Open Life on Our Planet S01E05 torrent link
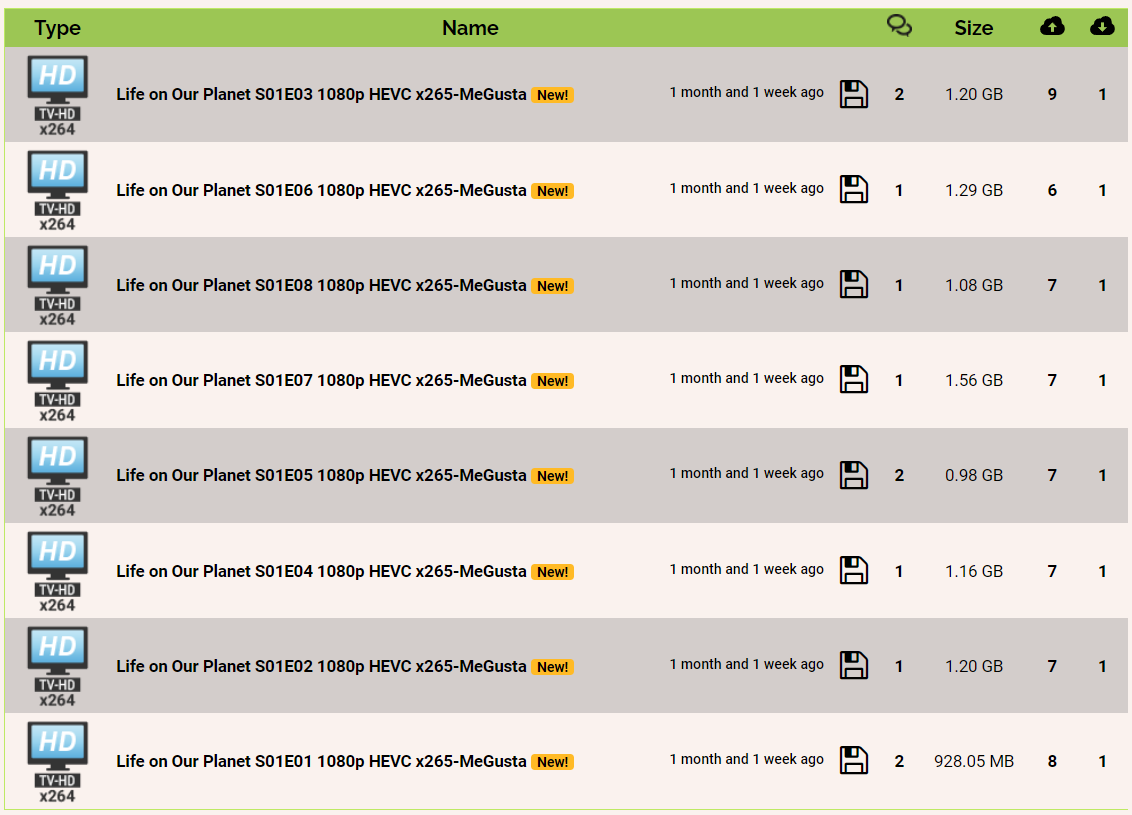The height and width of the screenshot is (815, 1132). pyautogui.click(x=321, y=475)
